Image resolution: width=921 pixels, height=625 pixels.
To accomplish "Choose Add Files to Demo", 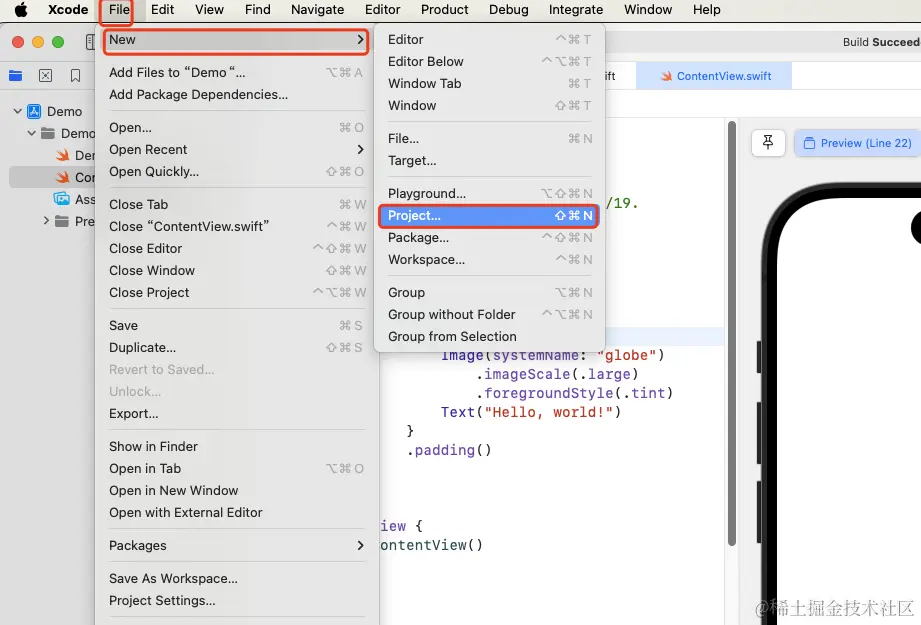I will pos(236,72).
